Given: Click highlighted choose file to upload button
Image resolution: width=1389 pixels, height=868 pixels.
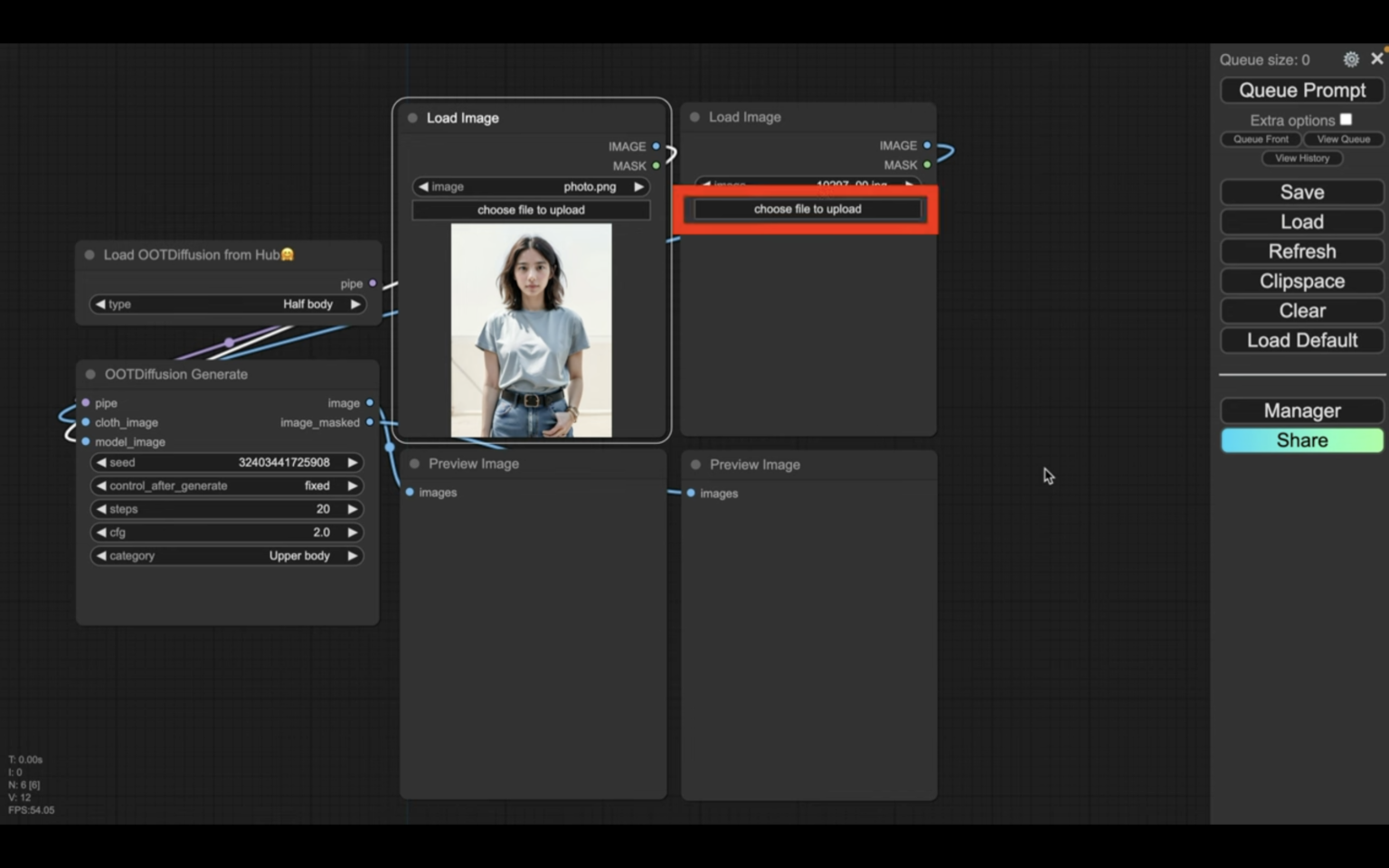Looking at the screenshot, I should point(807,209).
